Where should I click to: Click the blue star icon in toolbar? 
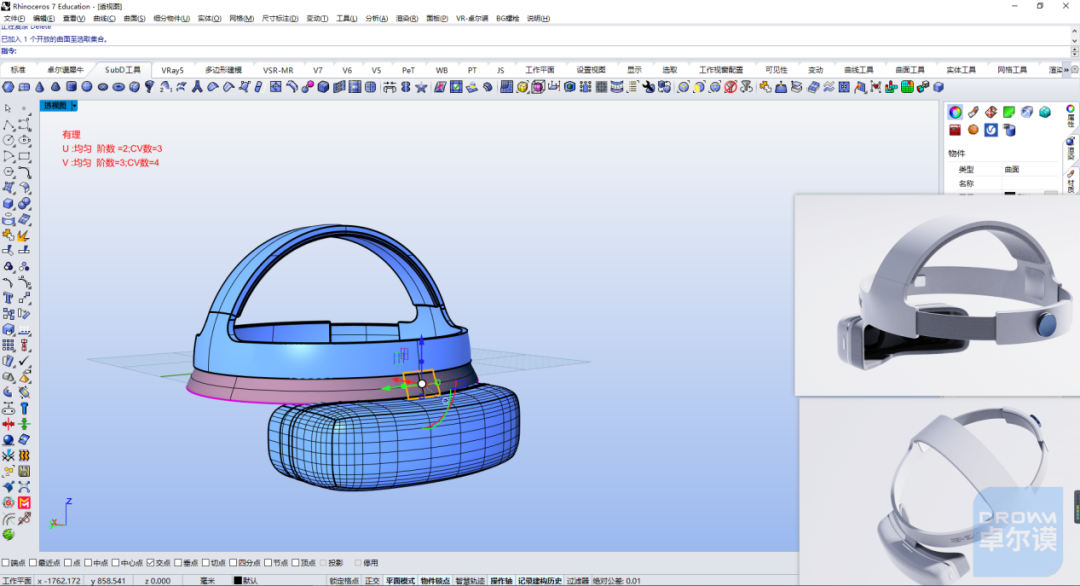pos(421,87)
